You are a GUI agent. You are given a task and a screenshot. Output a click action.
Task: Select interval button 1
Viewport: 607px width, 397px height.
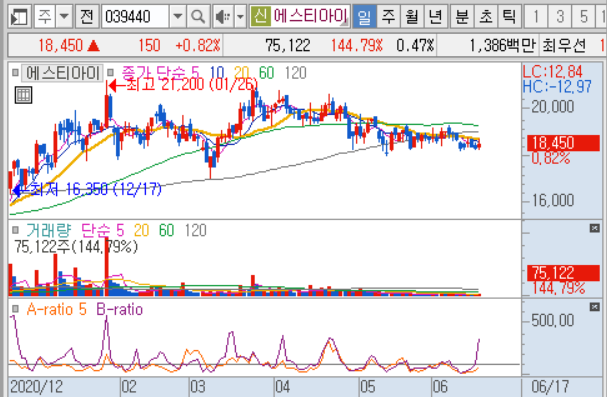tap(536, 17)
